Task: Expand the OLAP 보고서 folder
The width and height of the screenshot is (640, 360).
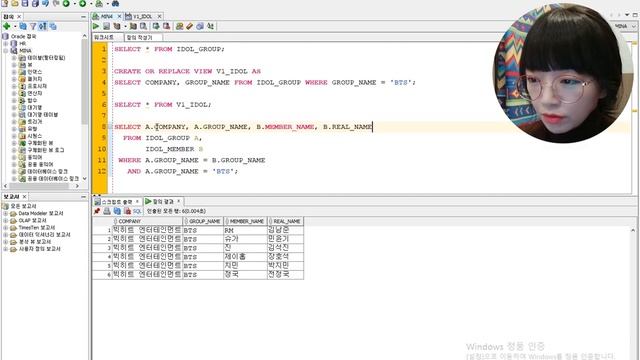Action: click(6, 220)
